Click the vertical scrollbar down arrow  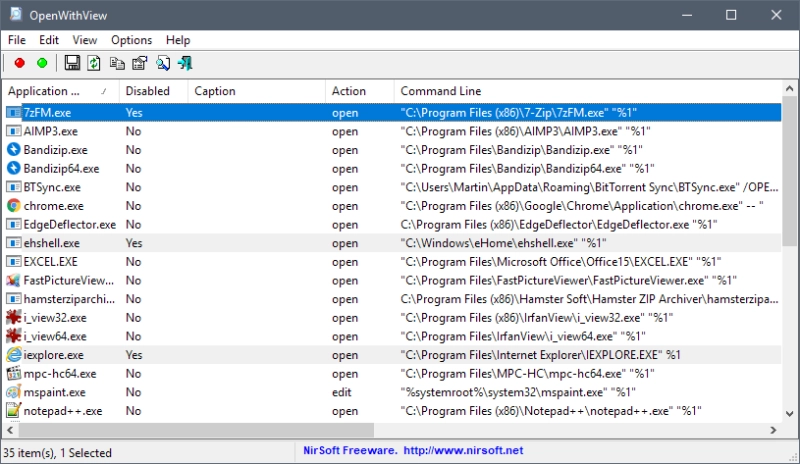click(789, 413)
